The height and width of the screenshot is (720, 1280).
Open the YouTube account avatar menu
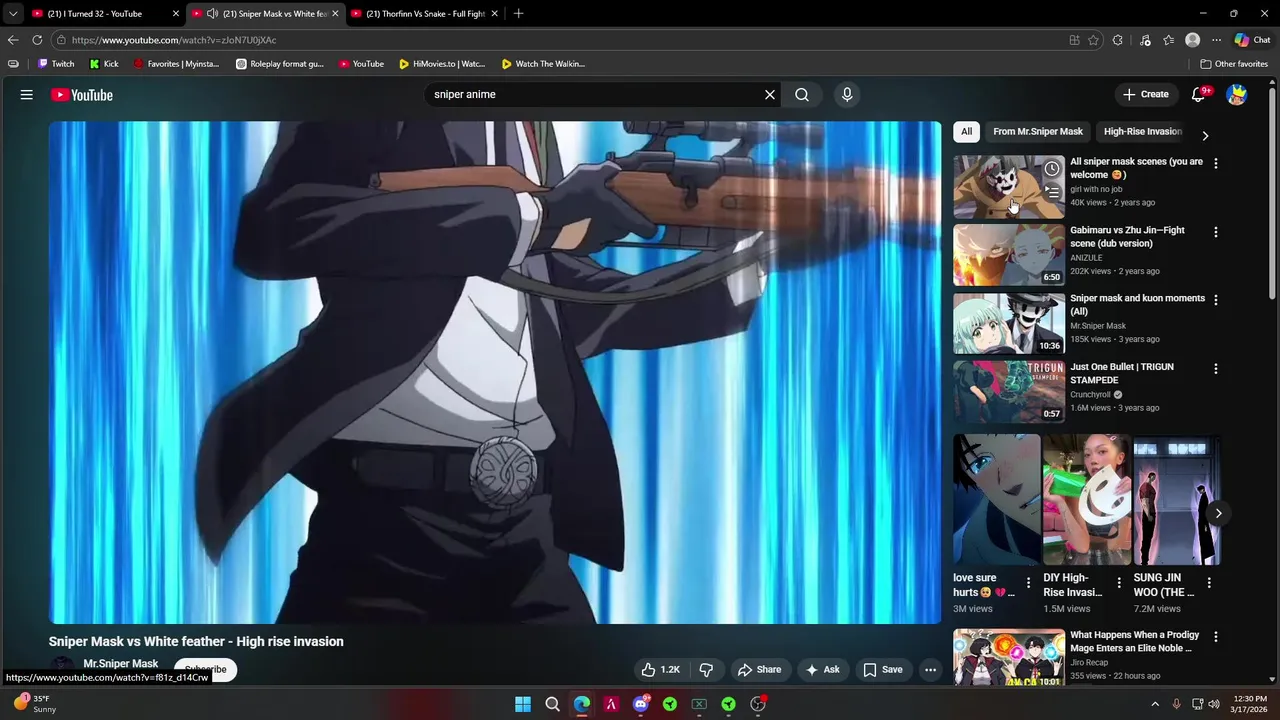click(x=1237, y=95)
